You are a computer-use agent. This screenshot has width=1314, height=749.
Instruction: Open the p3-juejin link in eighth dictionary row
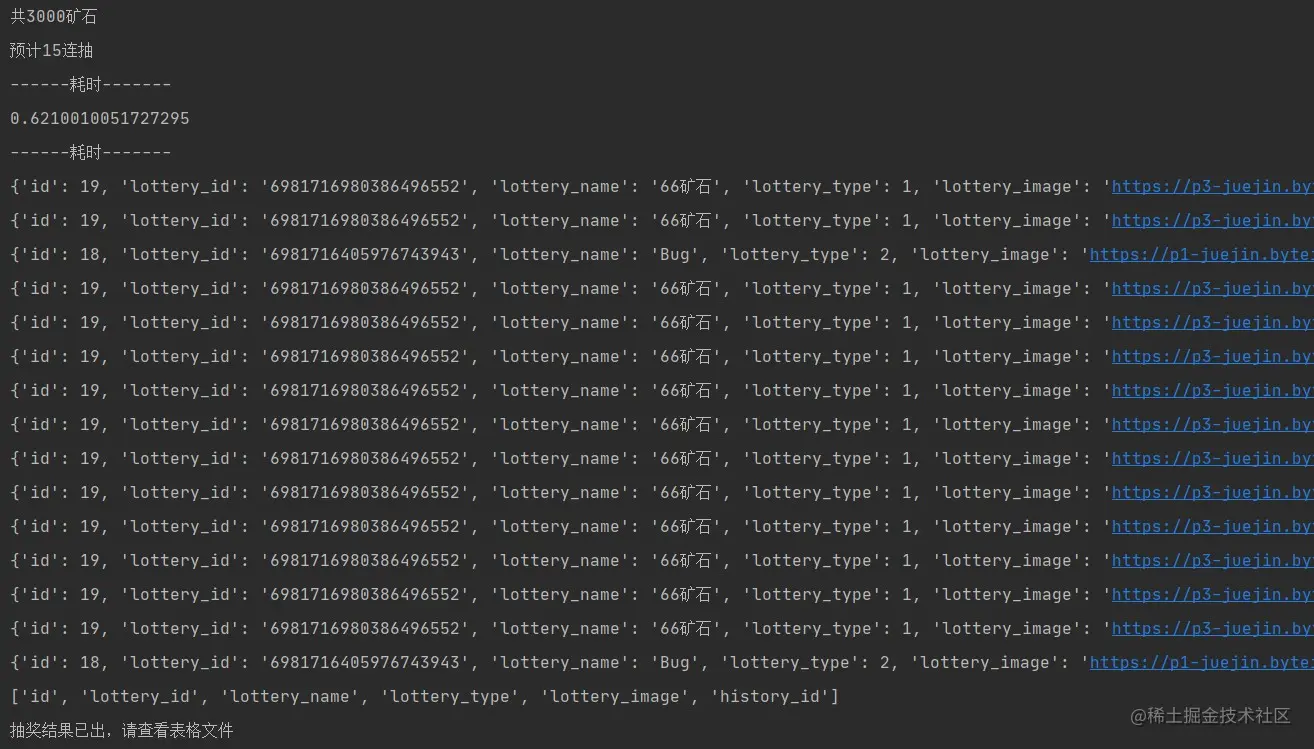1212,424
